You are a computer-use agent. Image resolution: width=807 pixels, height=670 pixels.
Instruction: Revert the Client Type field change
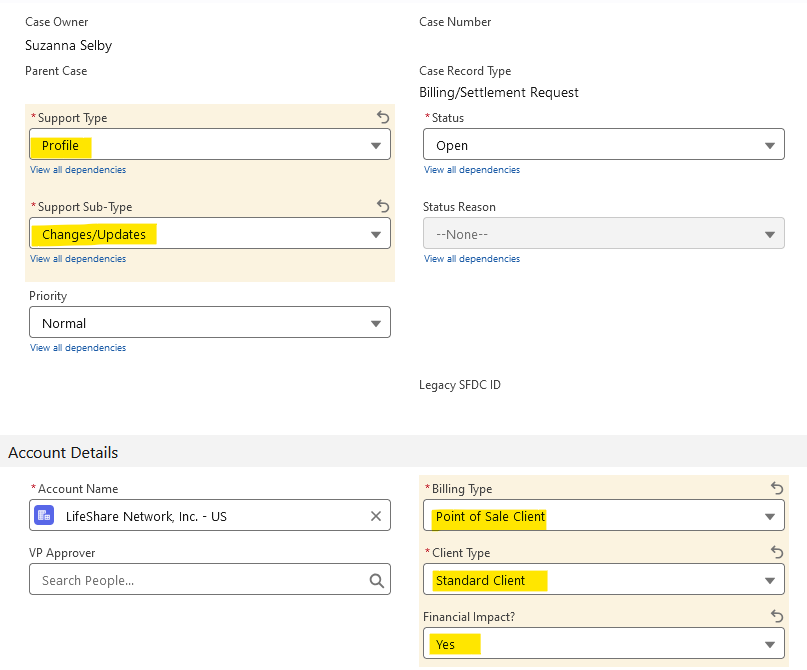(777, 552)
